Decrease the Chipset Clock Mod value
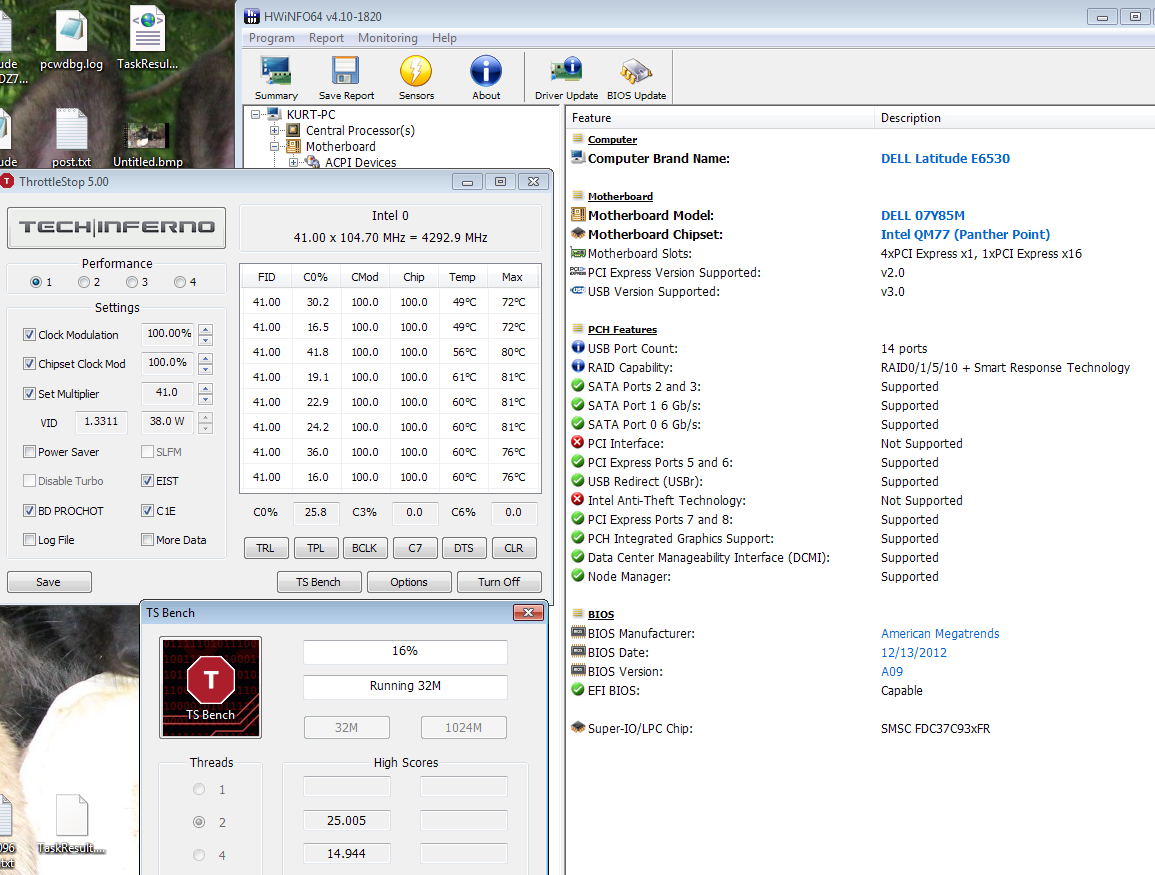Viewport: 1155px width, 875px height. tap(206, 369)
